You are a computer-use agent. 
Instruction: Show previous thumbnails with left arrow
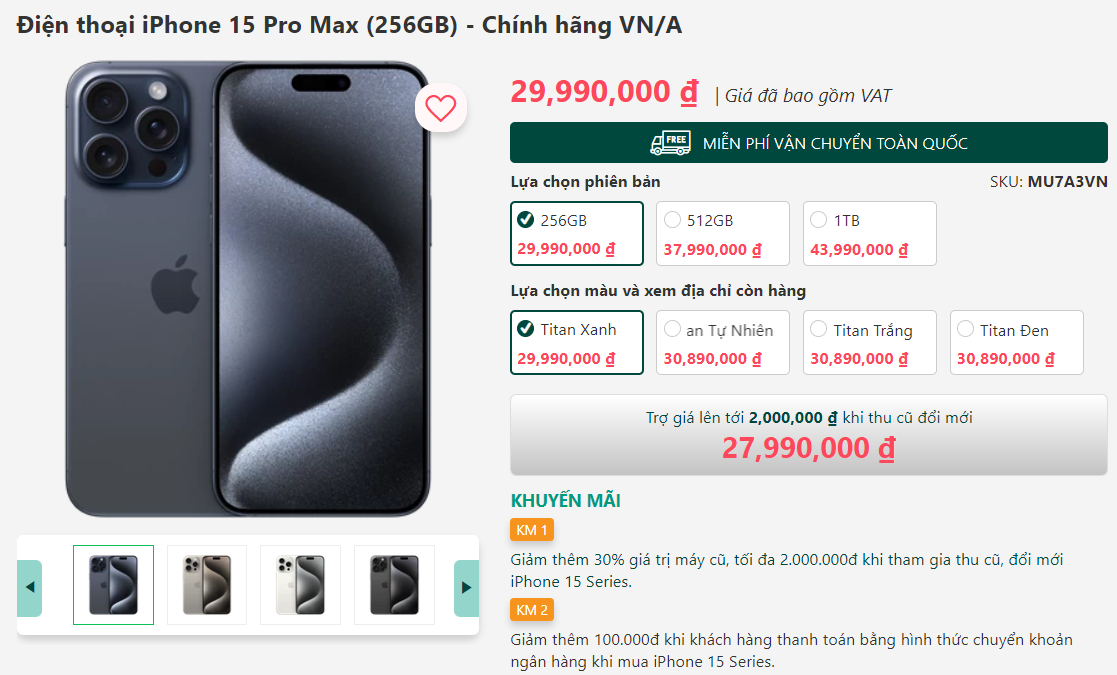(30, 588)
